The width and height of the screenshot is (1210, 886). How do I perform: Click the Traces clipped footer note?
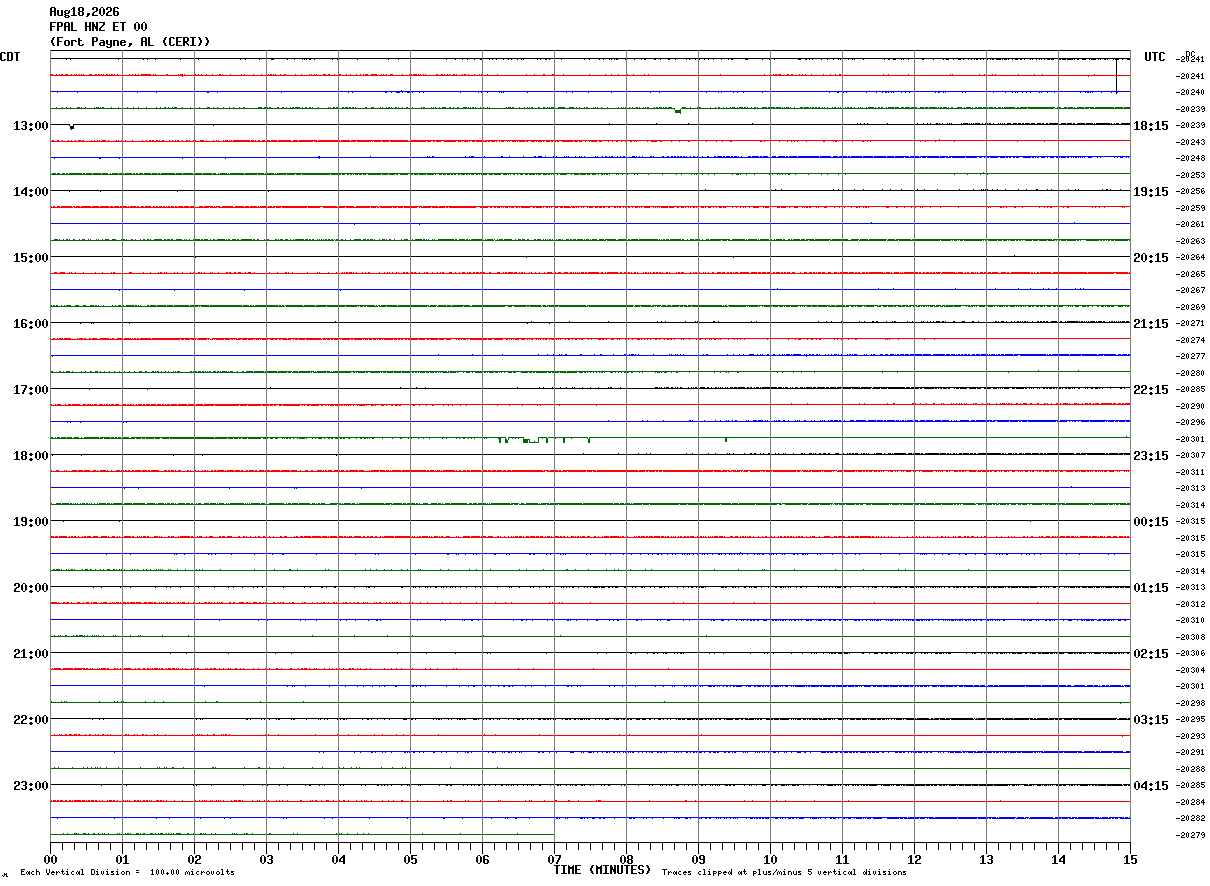click(x=784, y=873)
